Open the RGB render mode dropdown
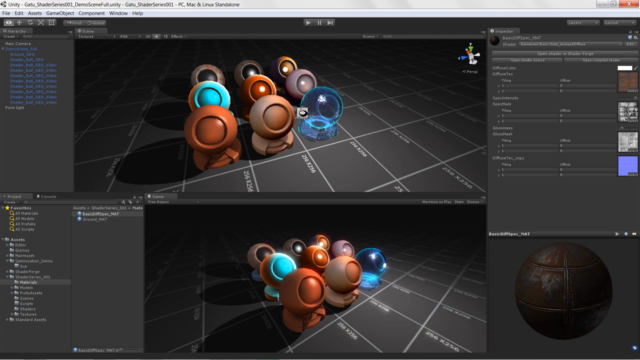 [130, 36]
